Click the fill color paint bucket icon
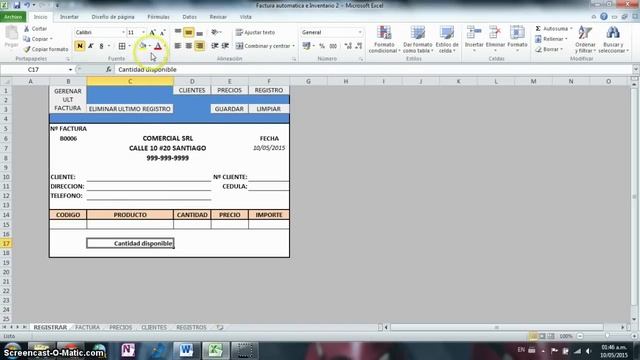This screenshot has height=360, width=640. coord(143,46)
